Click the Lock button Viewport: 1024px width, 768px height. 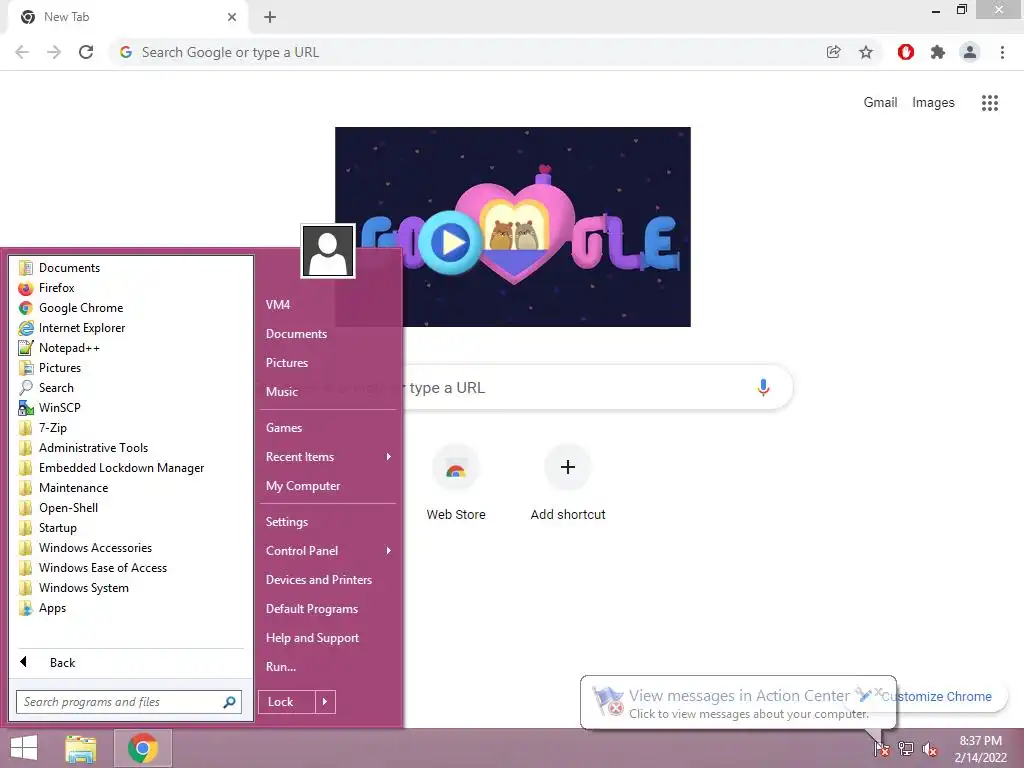click(x=287, y=702)
